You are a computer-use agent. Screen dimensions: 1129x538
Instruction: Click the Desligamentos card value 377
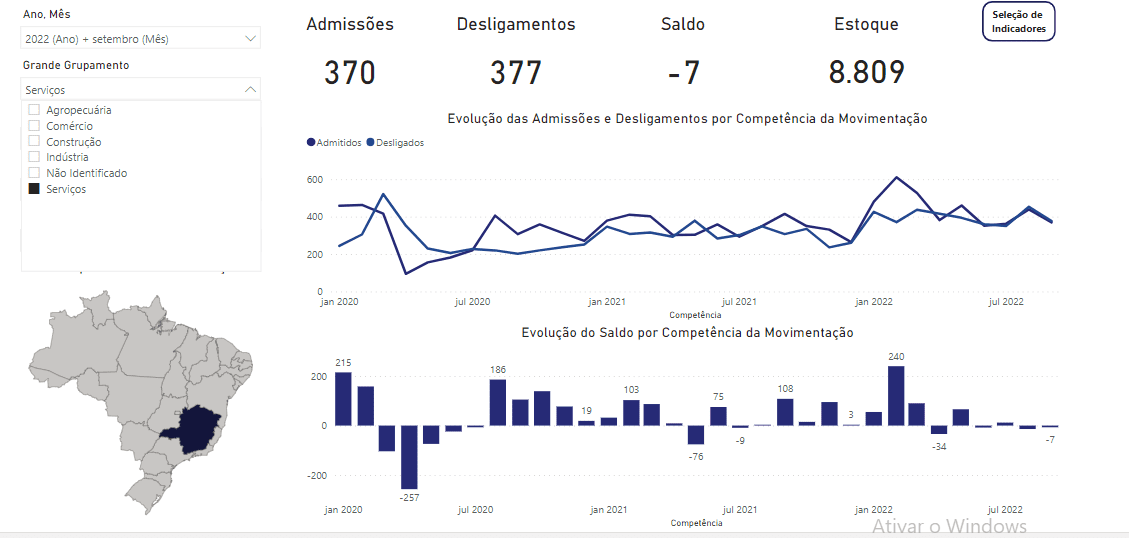(x=515, y=73)
